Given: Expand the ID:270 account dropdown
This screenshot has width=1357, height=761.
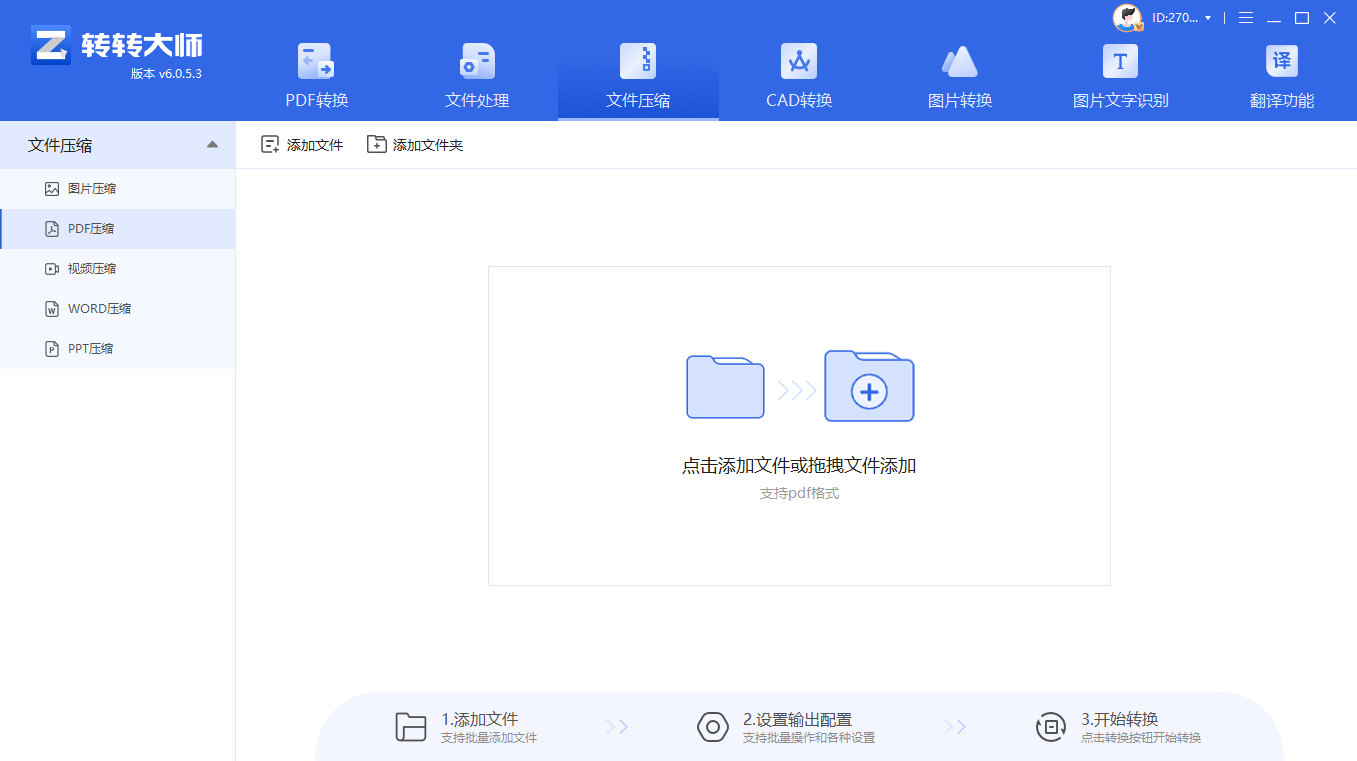Looking at the screenshot, I should (1180, 17).
